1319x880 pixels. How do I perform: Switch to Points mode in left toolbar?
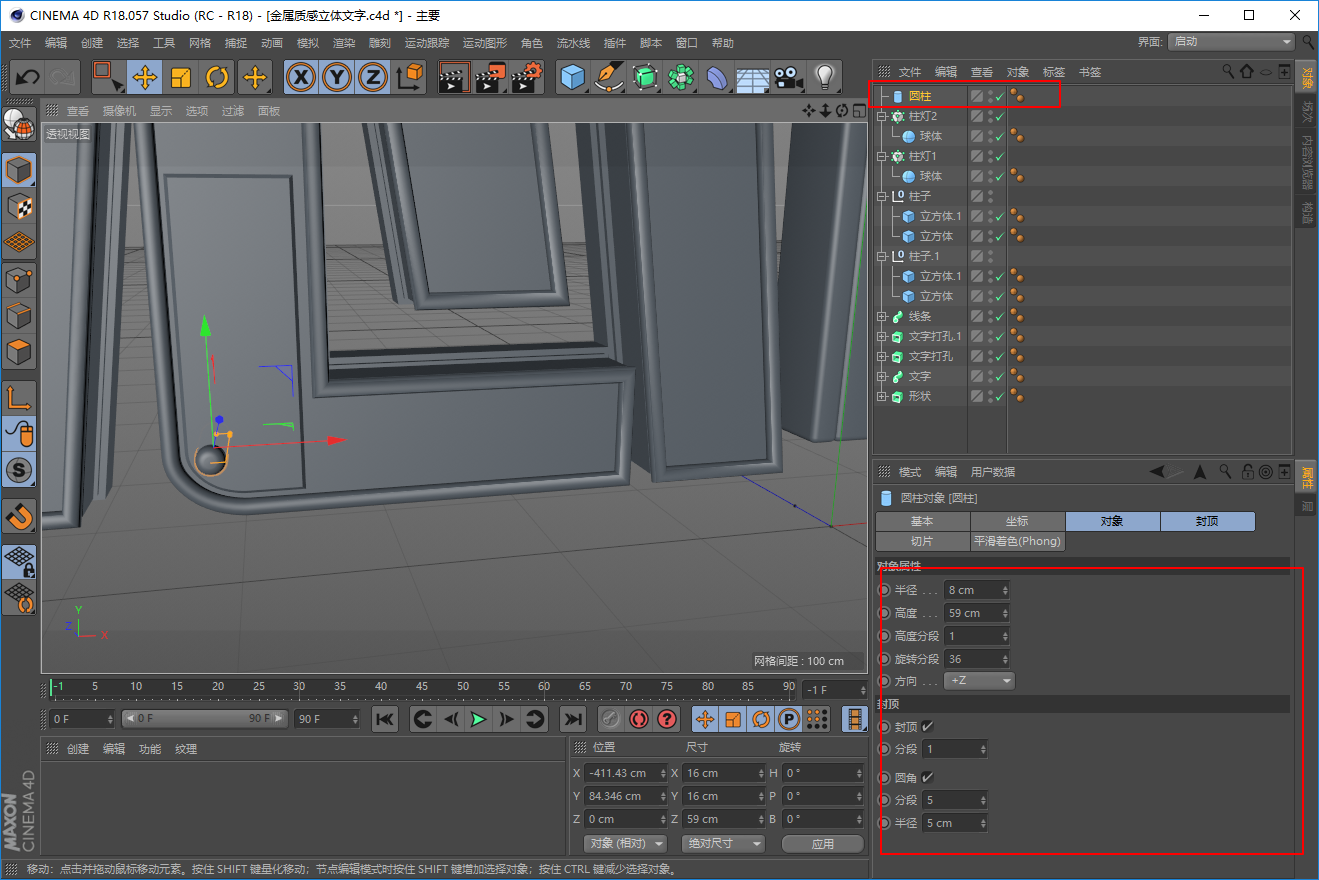(x=20, y=280)
